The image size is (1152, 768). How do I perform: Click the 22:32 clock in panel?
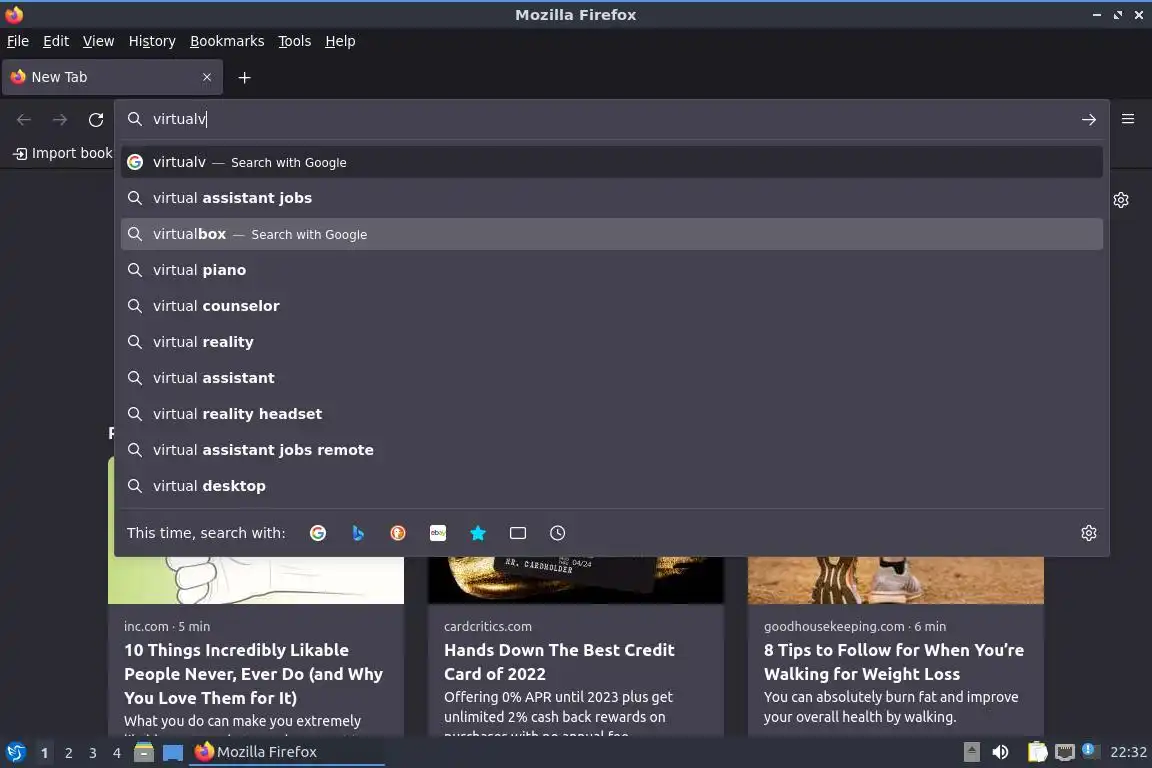click(x=1128, y=752)
